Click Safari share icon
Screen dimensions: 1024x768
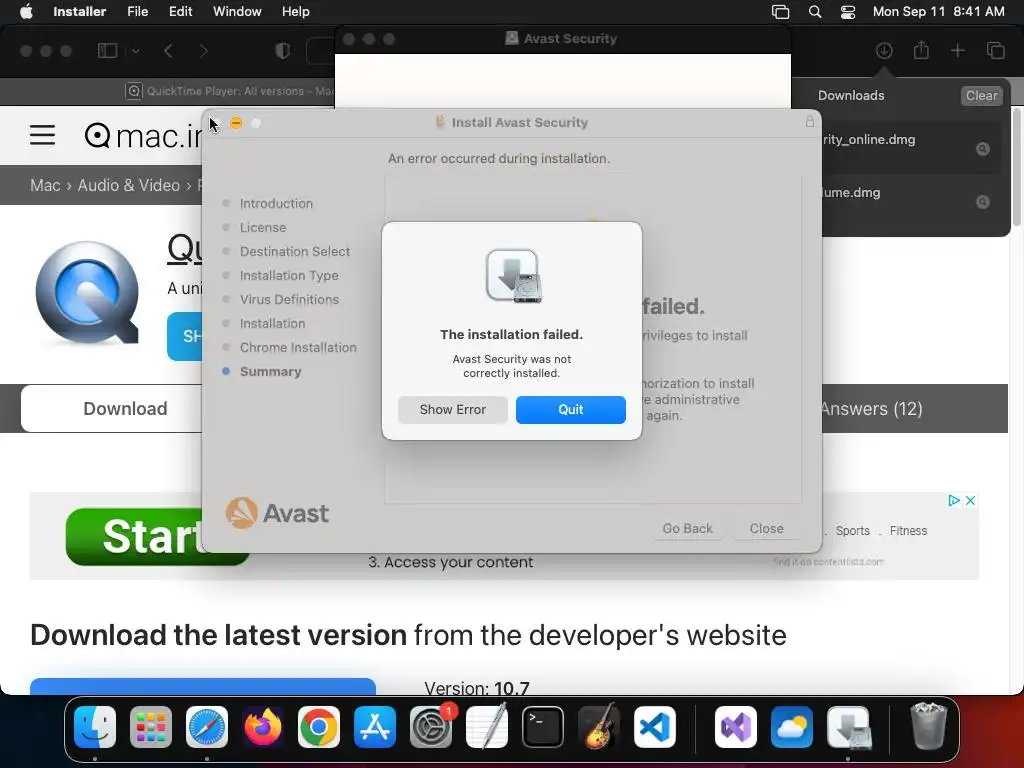(921, 50)
